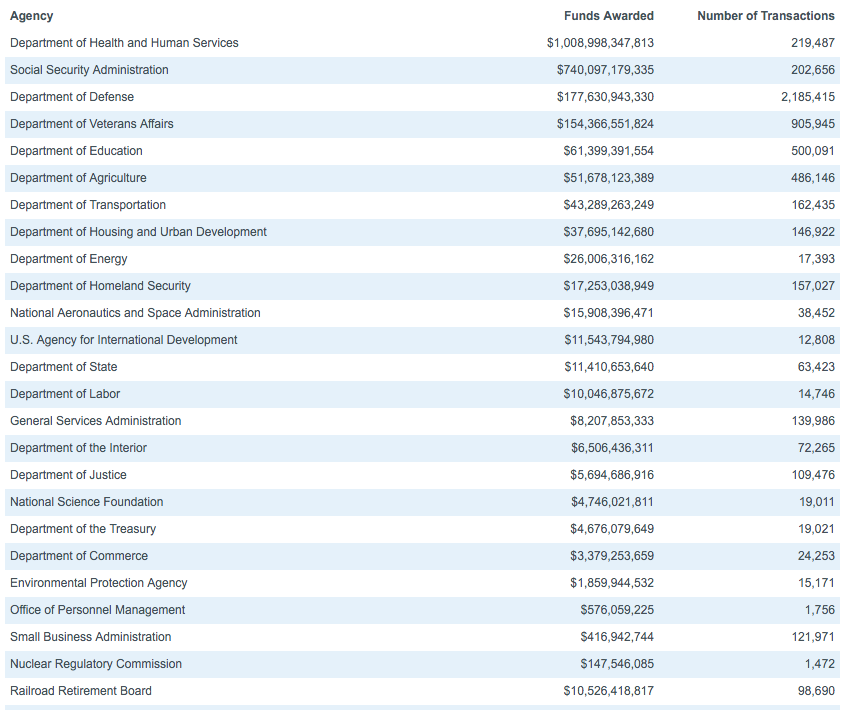The height and width of the screenshot is (710, 845).
Task: Click the Number of Transactions column header
Action: [766, 16]
